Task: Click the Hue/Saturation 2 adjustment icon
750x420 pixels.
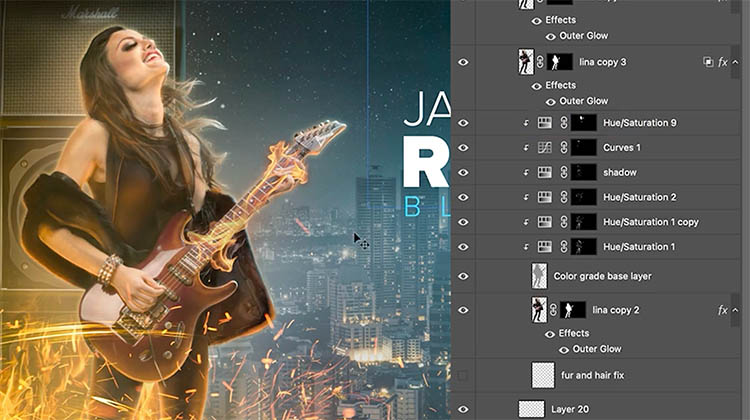Action: click(545, 197)
